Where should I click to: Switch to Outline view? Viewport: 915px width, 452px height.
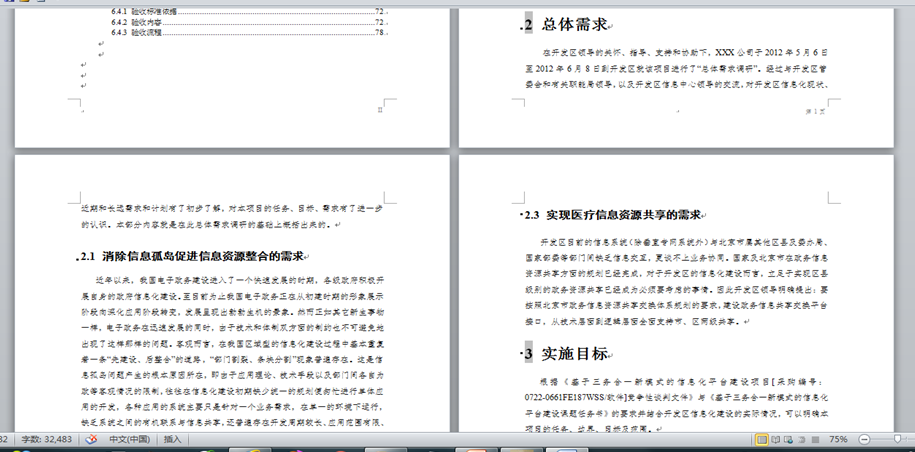(802, 439)
